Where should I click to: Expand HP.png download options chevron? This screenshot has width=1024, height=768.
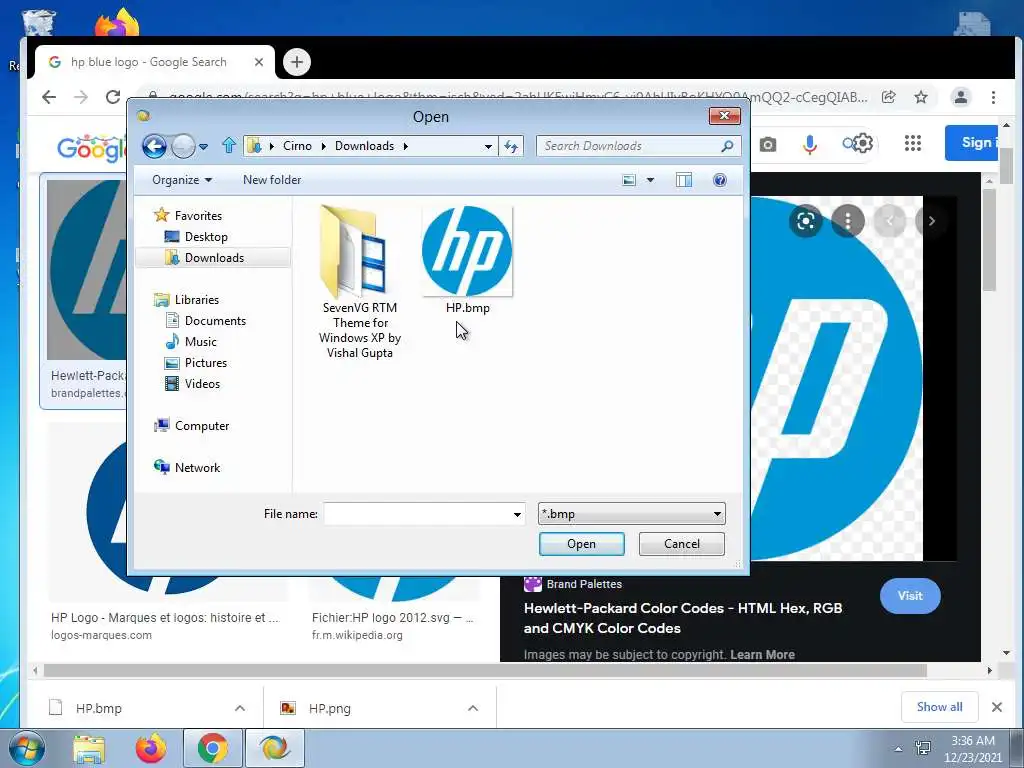pyautogui.click(x=473, y=708)
